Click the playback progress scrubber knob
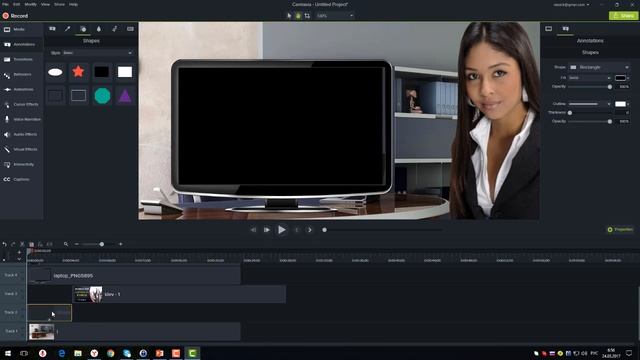This screenshot has height=360, width=640. [x=324, y=230]
